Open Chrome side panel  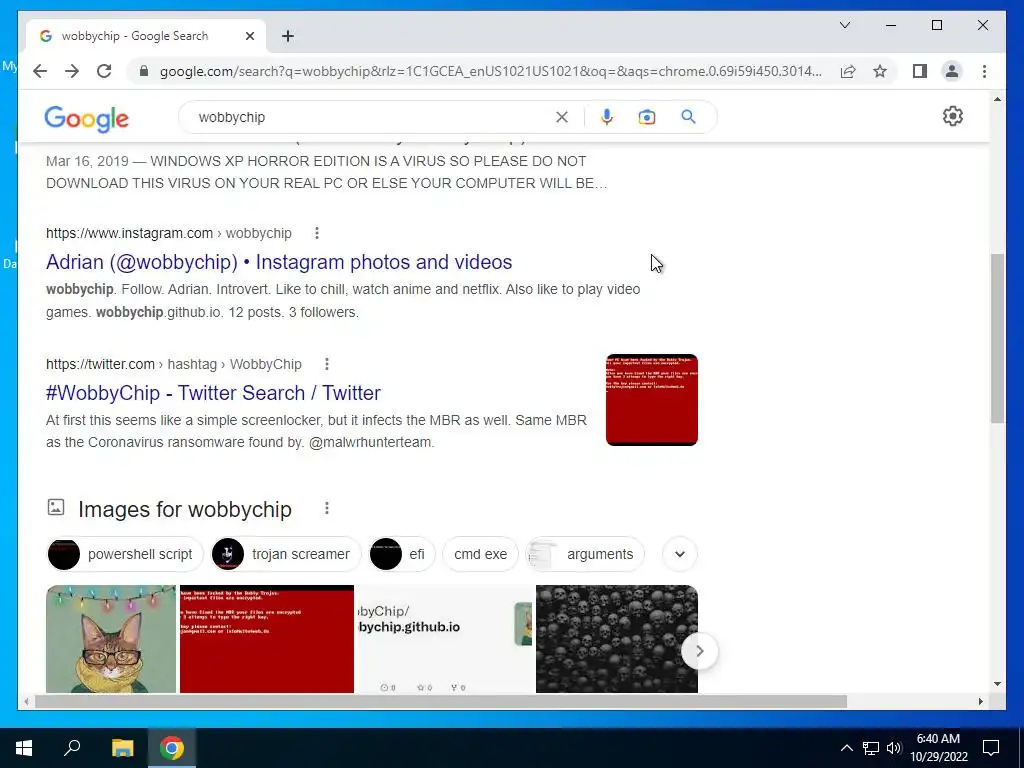pyautogui.click(x=920, y=71)
